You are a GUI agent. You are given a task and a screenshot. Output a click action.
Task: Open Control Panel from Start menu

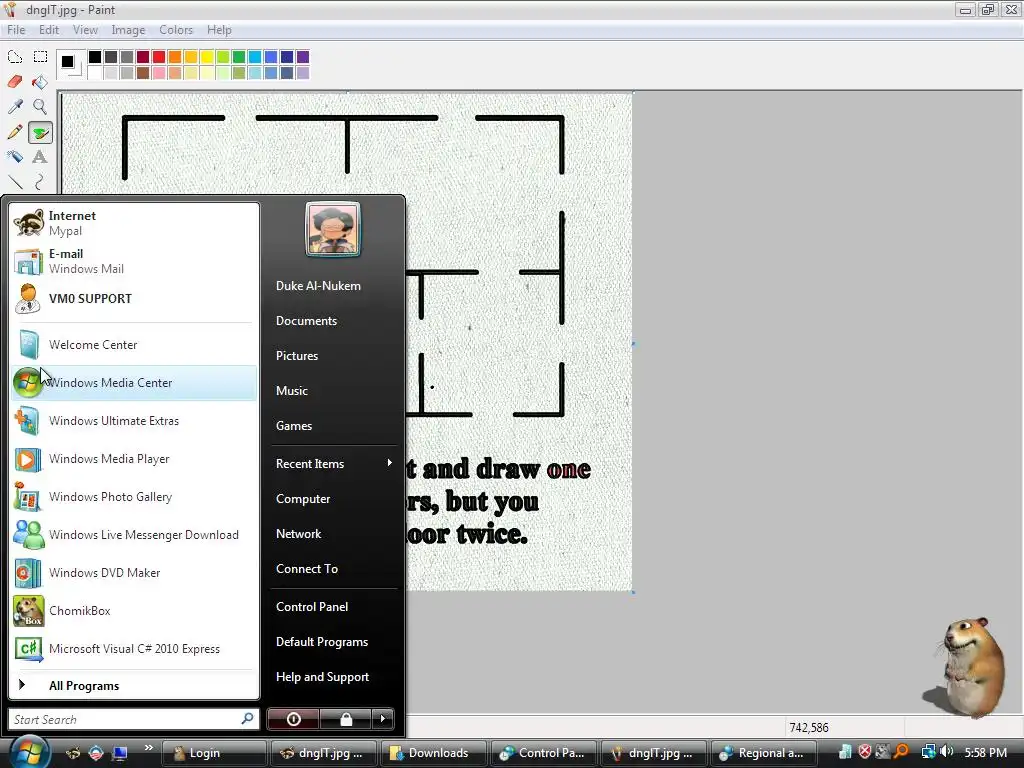(334, 607)
